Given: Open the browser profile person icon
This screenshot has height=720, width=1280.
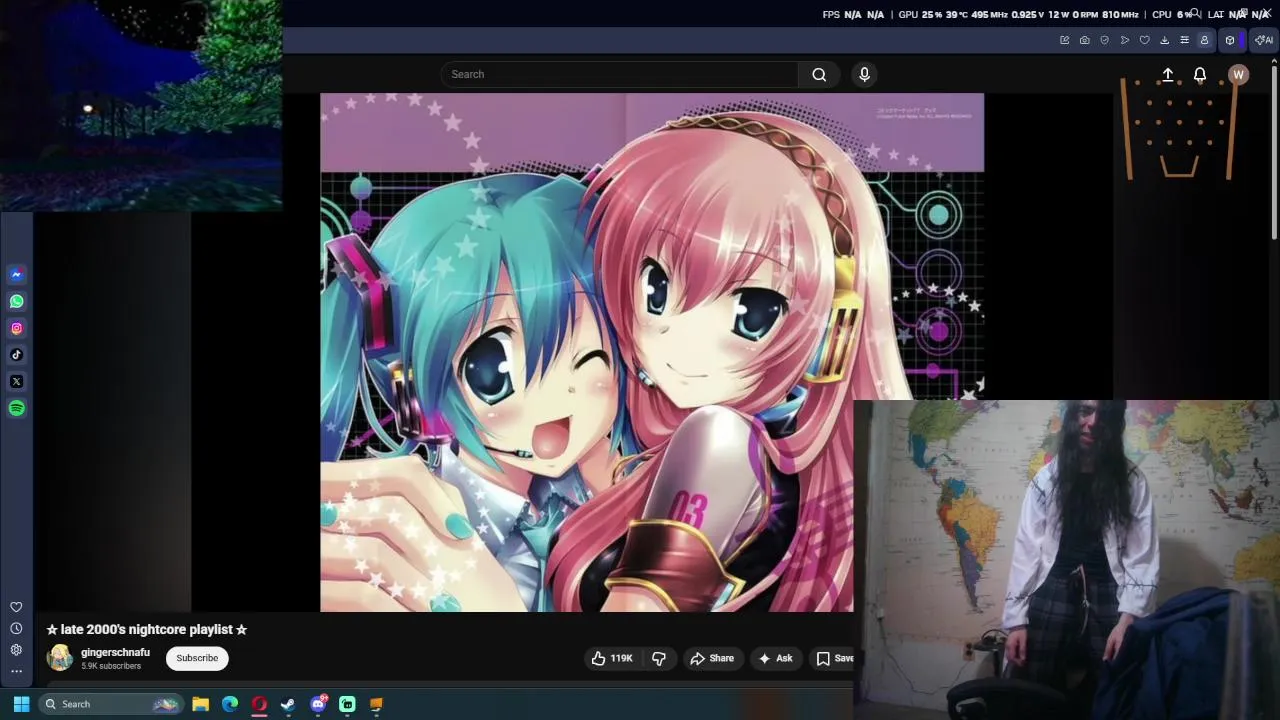Looking at the screenshot, I should click(1205, 40).
